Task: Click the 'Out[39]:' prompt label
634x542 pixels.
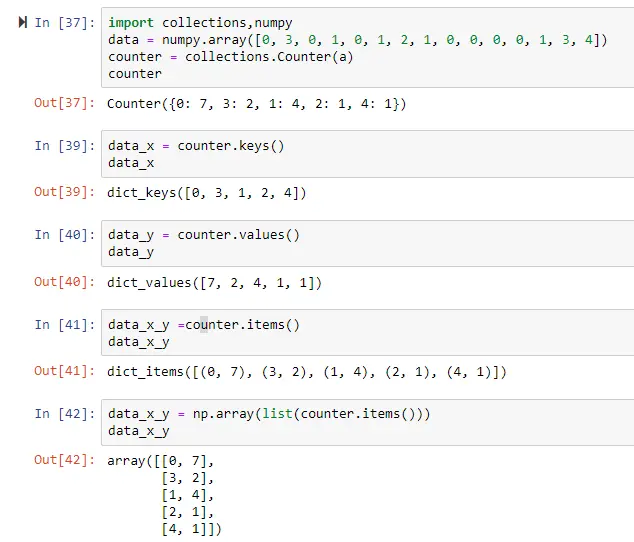Action: tap(65, 192)
